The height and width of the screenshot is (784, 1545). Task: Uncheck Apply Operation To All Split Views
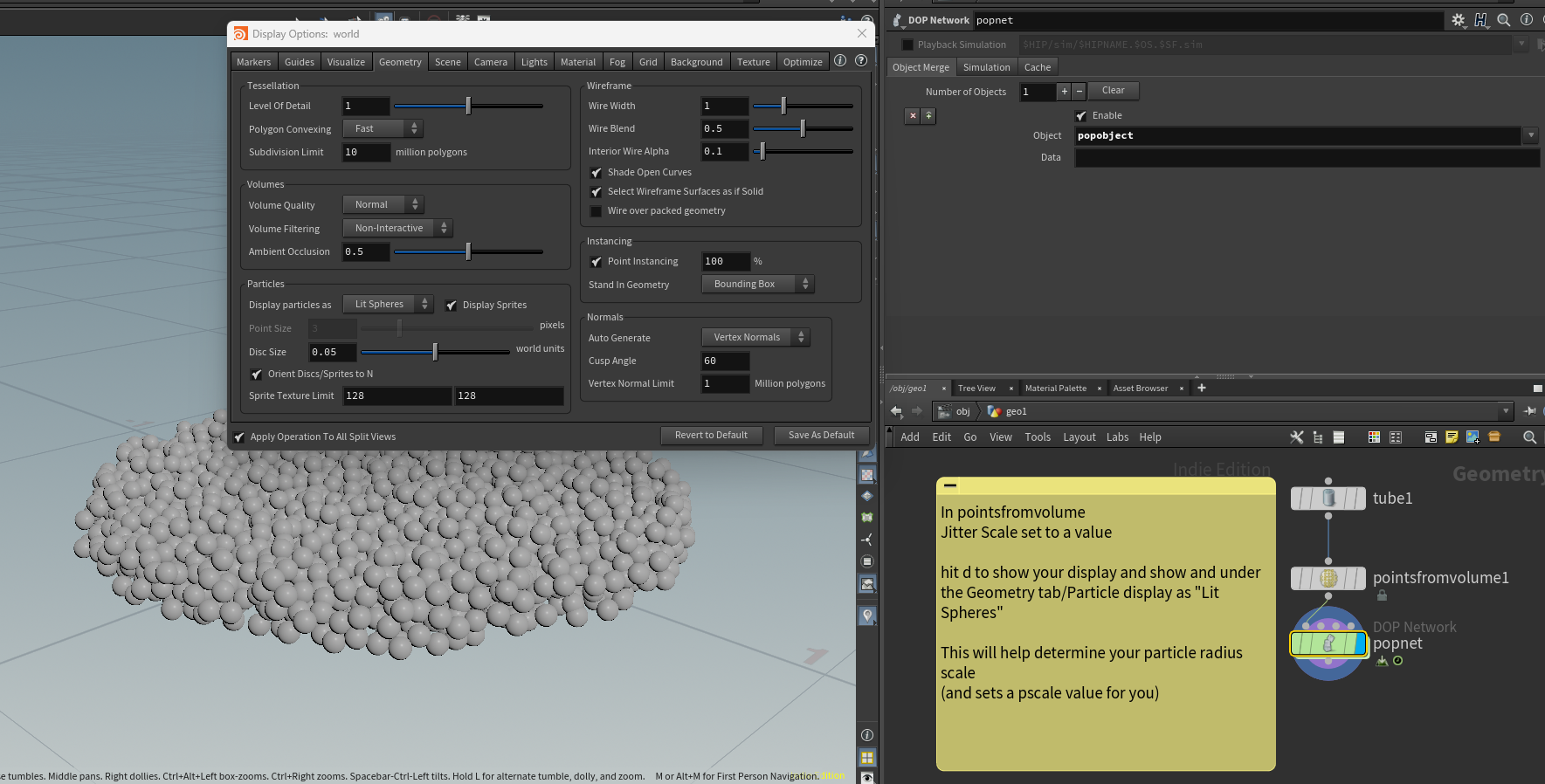(239, 437)
